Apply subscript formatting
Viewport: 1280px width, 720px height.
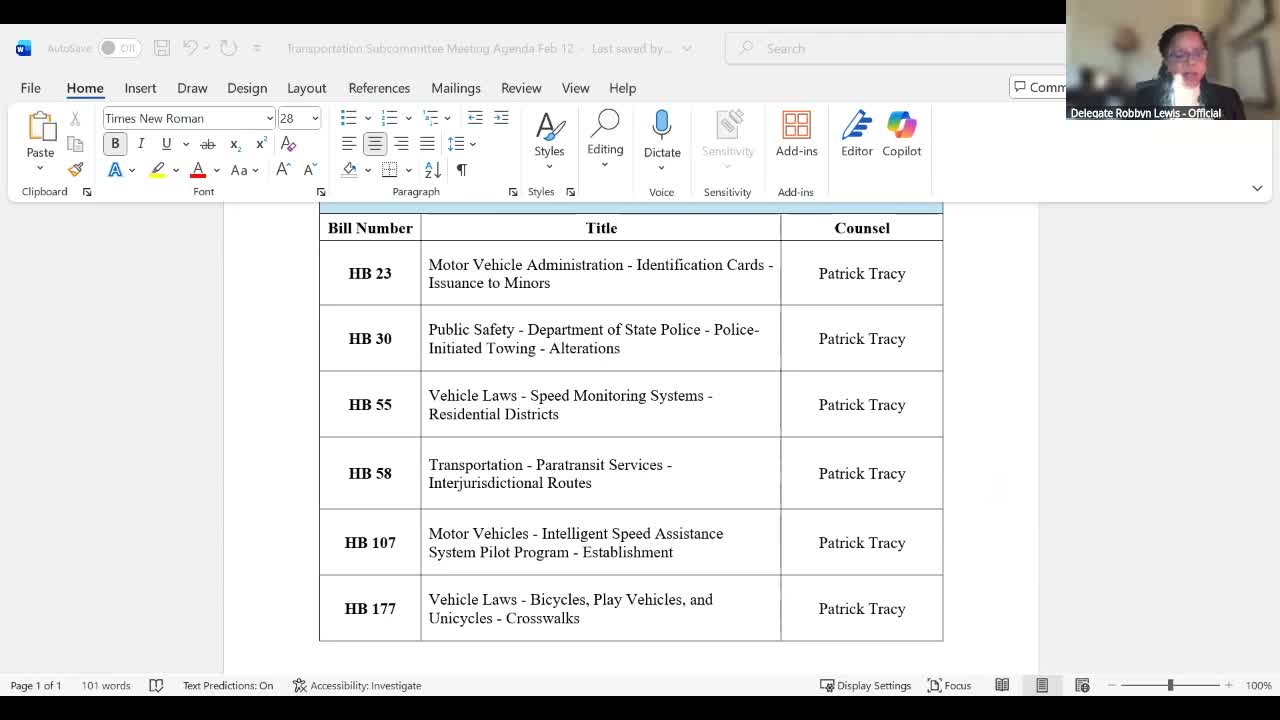(x=235, y=144)
